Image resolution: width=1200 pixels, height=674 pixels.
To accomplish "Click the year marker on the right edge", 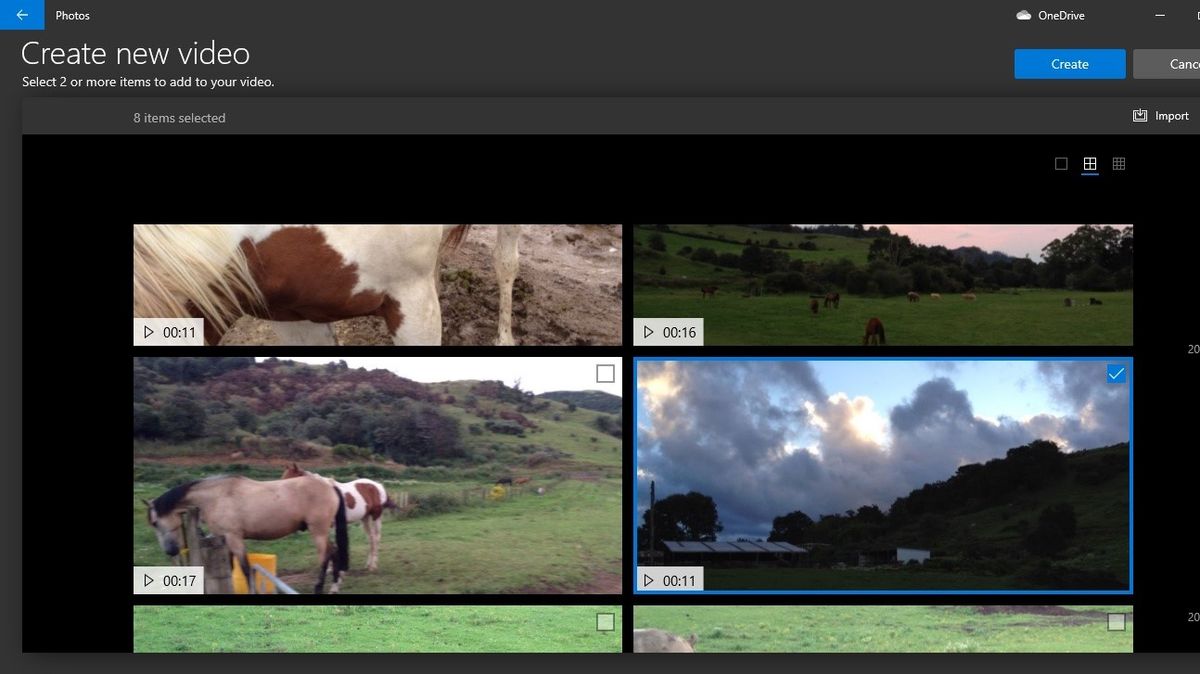I will click(x=1193, y=349).
